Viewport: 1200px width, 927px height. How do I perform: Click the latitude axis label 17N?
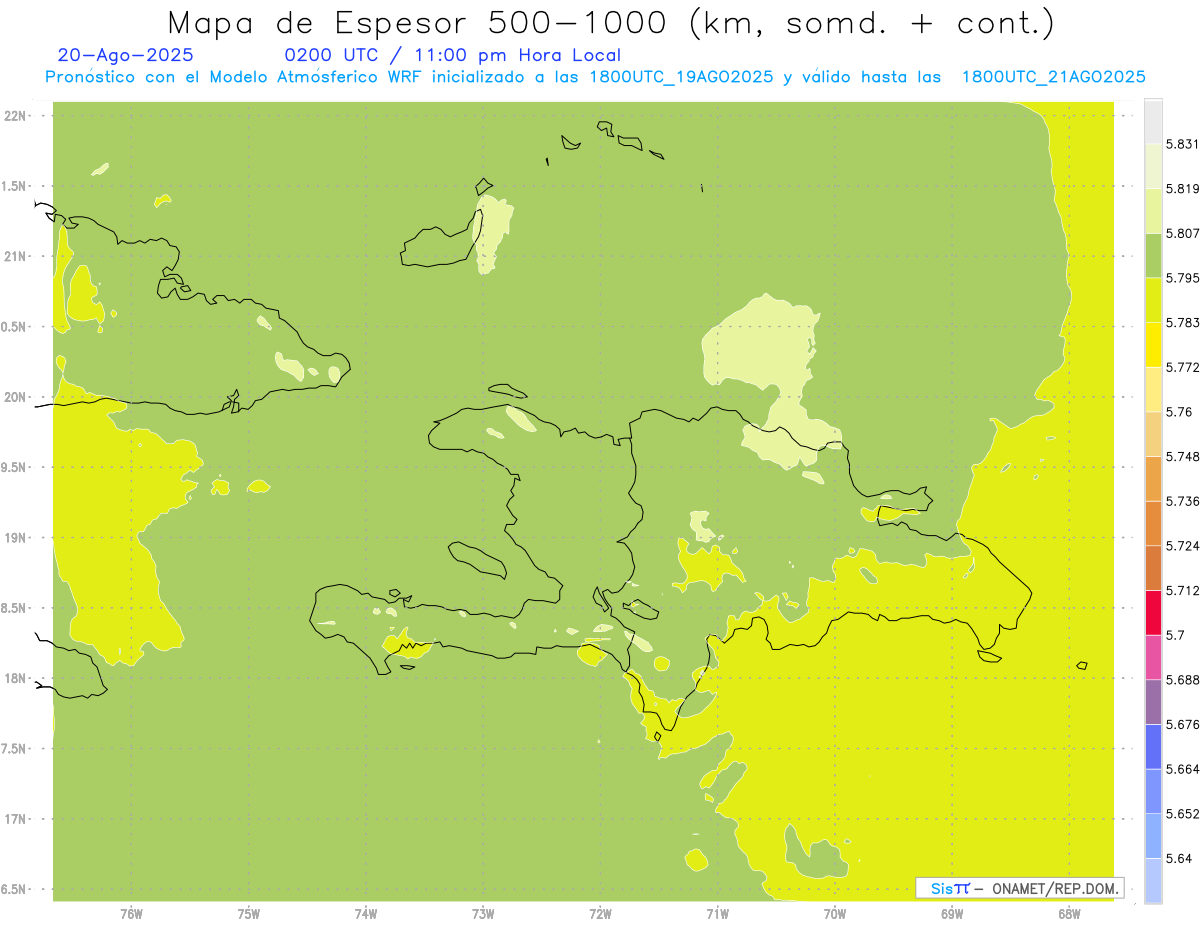coord(15,819)
